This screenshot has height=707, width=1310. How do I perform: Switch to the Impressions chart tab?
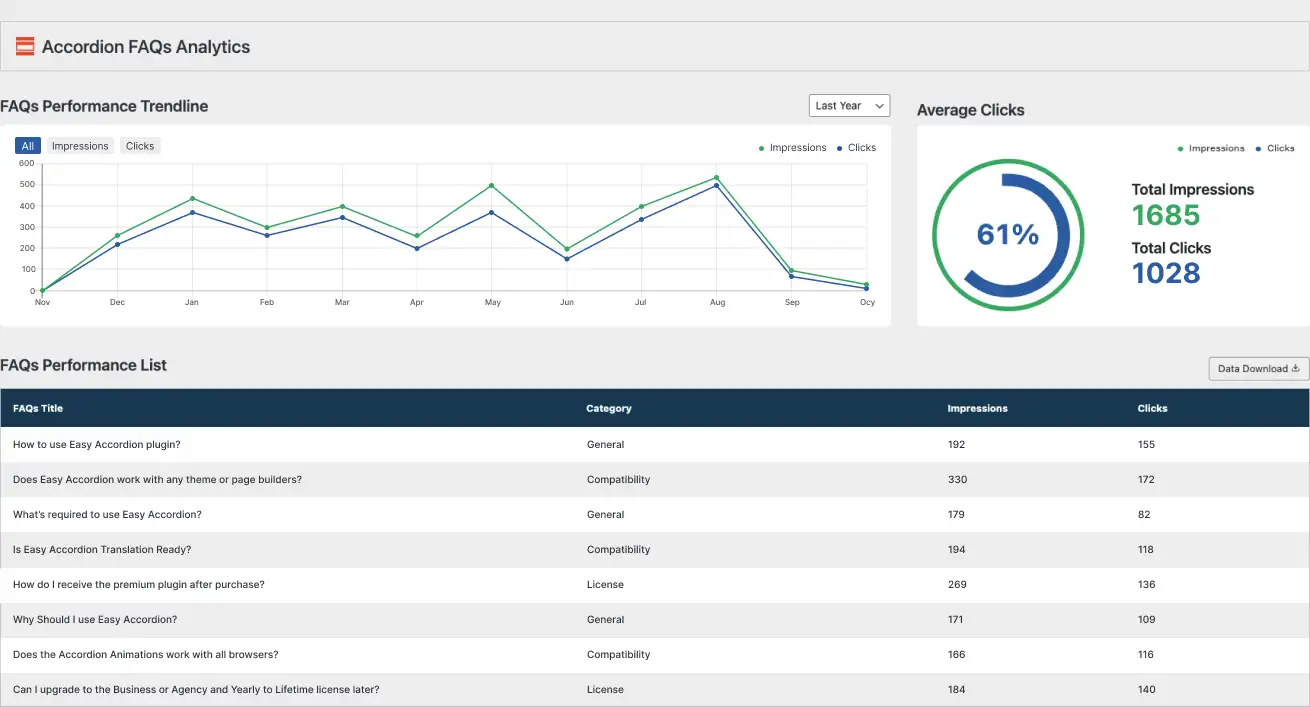coord(80,146)
